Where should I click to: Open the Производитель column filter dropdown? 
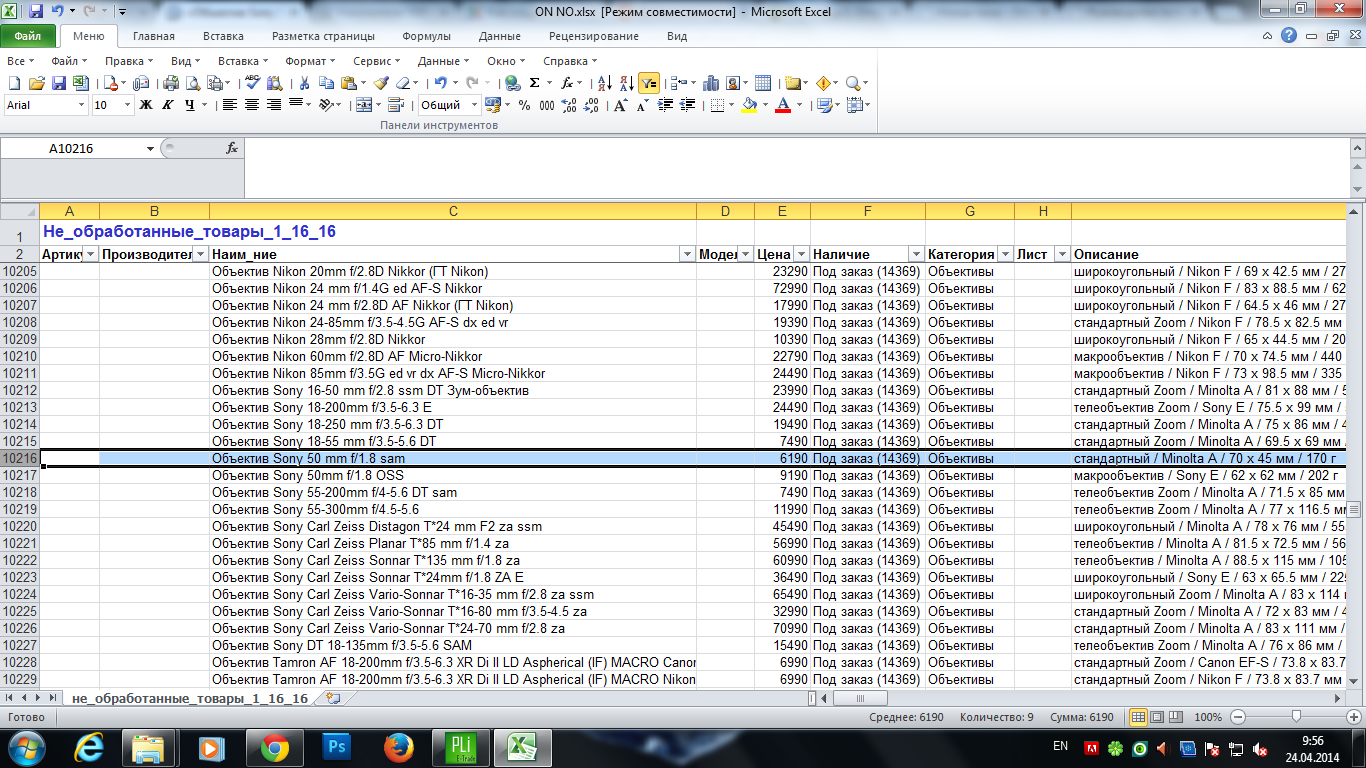[x=201, y=255]
